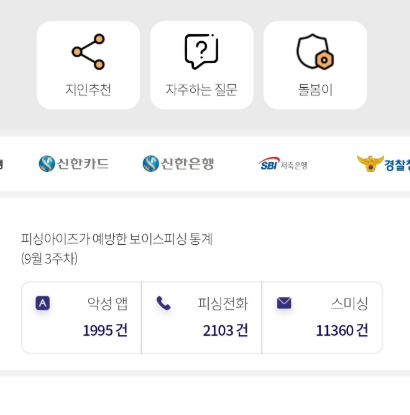Click the 자주하는 질문 label text

pos(202,90)
